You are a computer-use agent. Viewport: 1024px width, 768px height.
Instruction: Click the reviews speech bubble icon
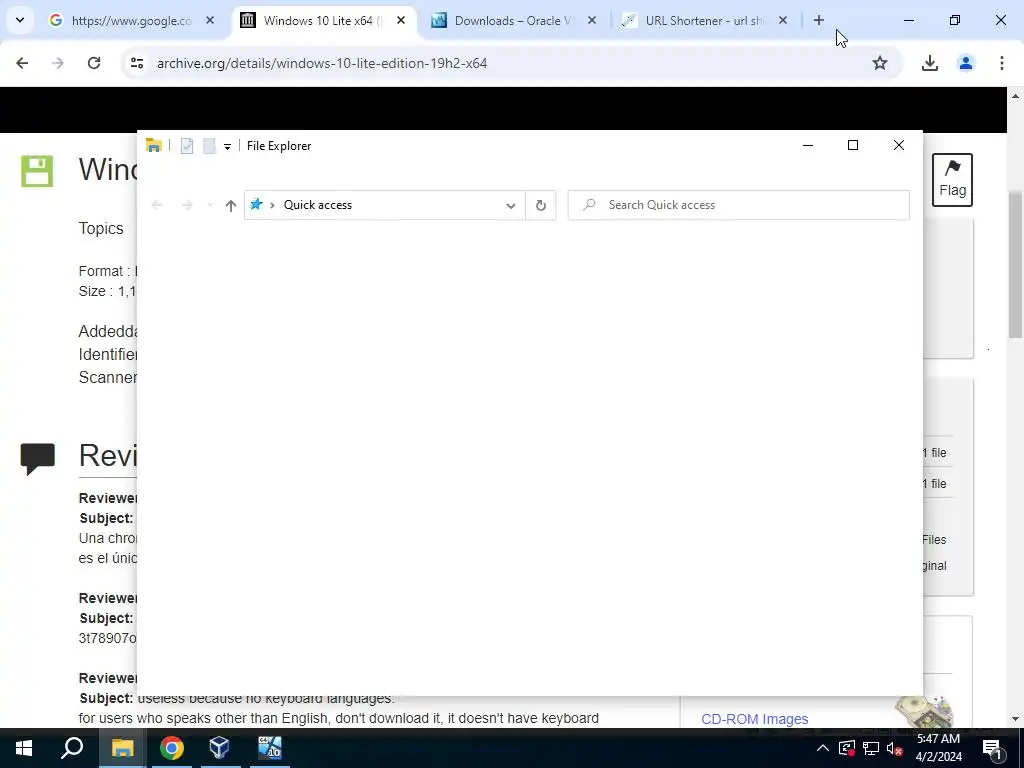[x=37, y=459]
